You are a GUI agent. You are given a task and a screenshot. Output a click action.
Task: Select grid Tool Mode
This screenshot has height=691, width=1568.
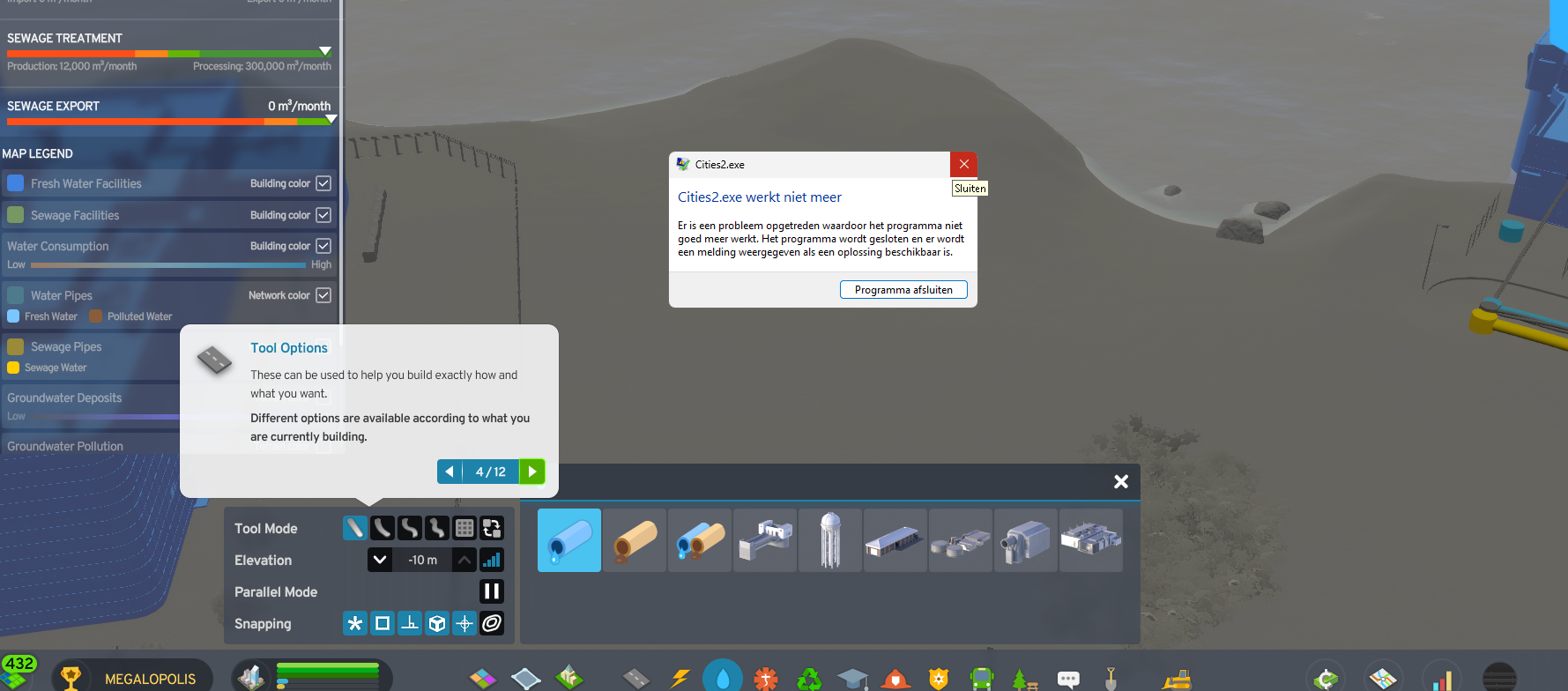click(464, 528)
